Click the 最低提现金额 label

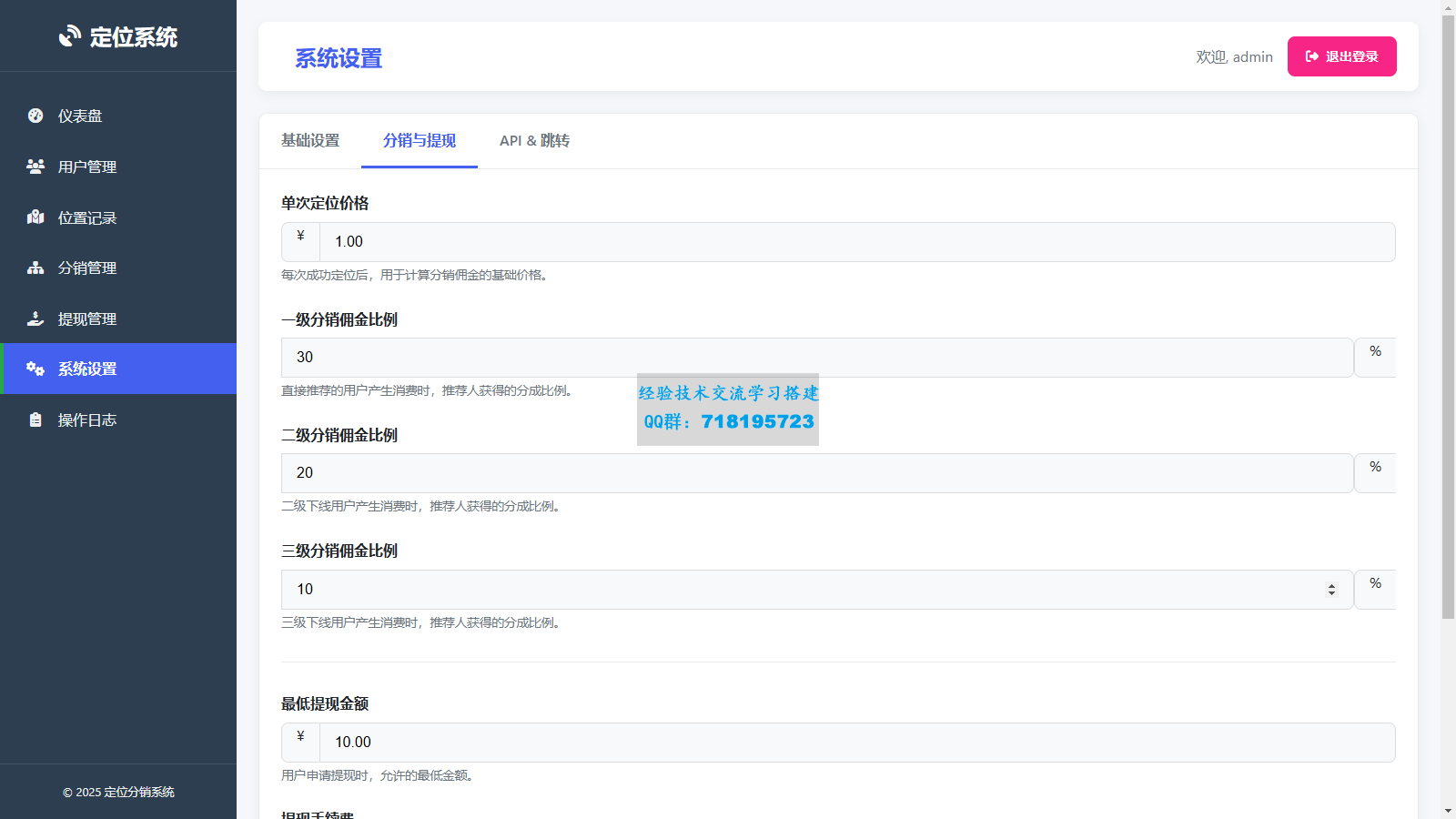click(325, 703)
